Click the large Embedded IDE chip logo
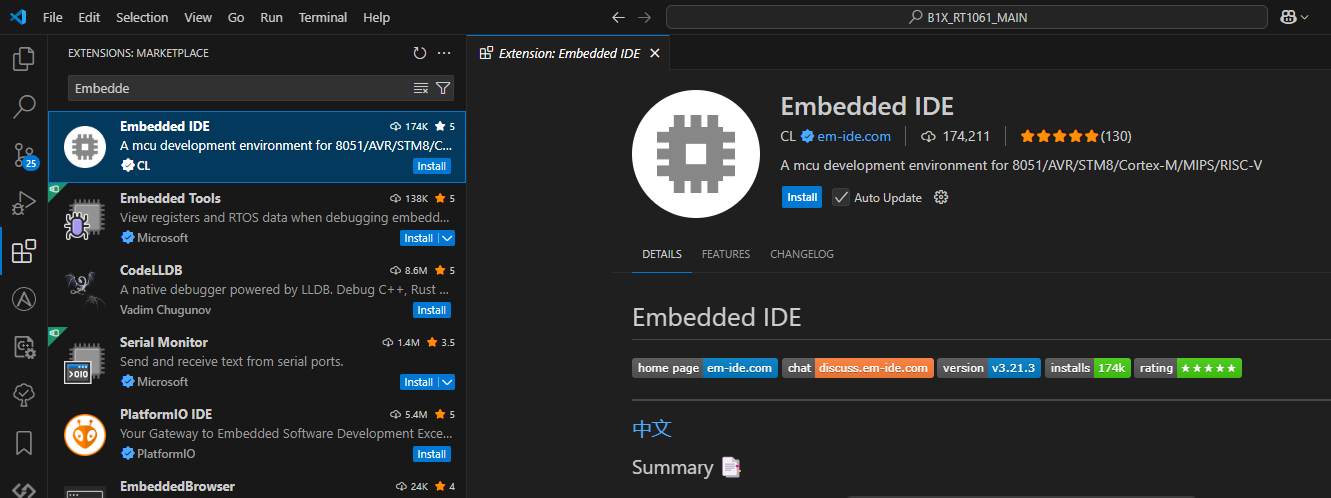The width and height of the screenshot is (1331, 498). click(x=697, y=152)
